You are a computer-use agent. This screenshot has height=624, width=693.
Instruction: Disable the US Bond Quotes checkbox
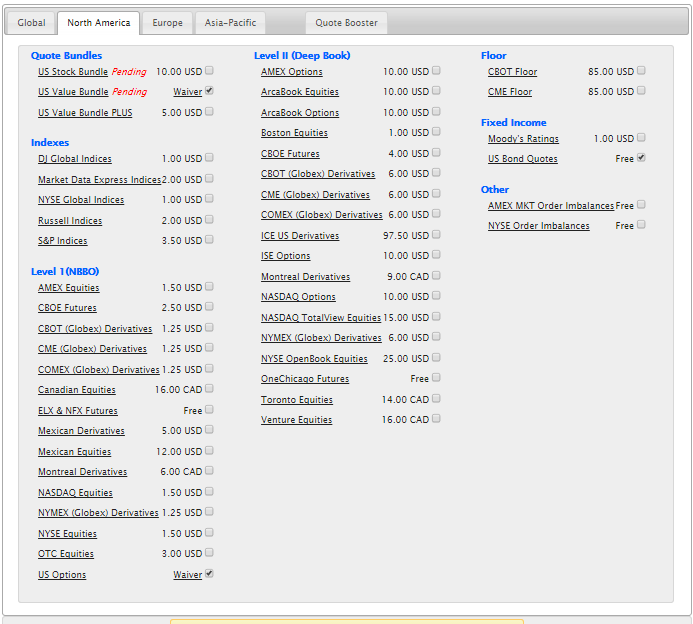(x=641, y=158)
